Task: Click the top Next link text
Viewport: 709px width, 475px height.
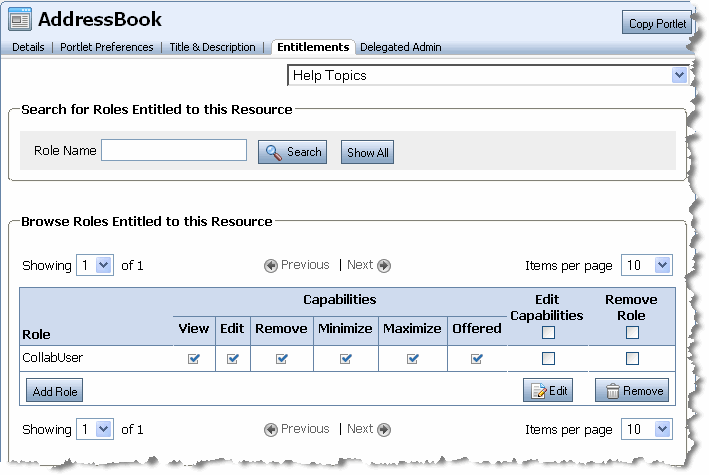Action: pos(360,265)
